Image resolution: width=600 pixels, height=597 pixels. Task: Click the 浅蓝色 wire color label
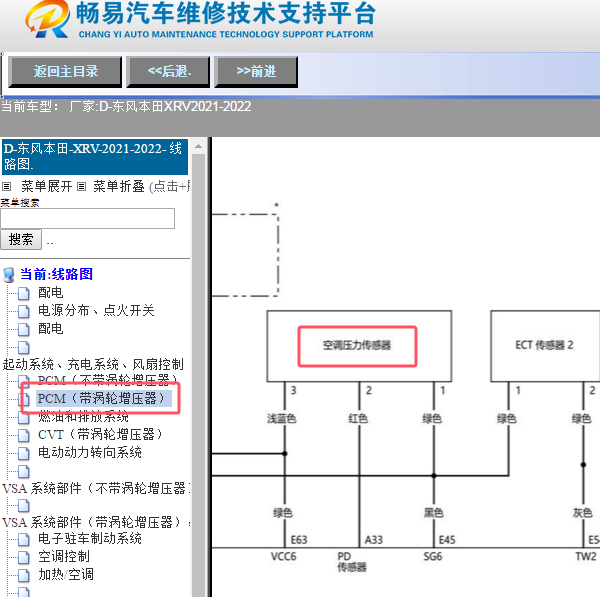click(x=282, y=419)
